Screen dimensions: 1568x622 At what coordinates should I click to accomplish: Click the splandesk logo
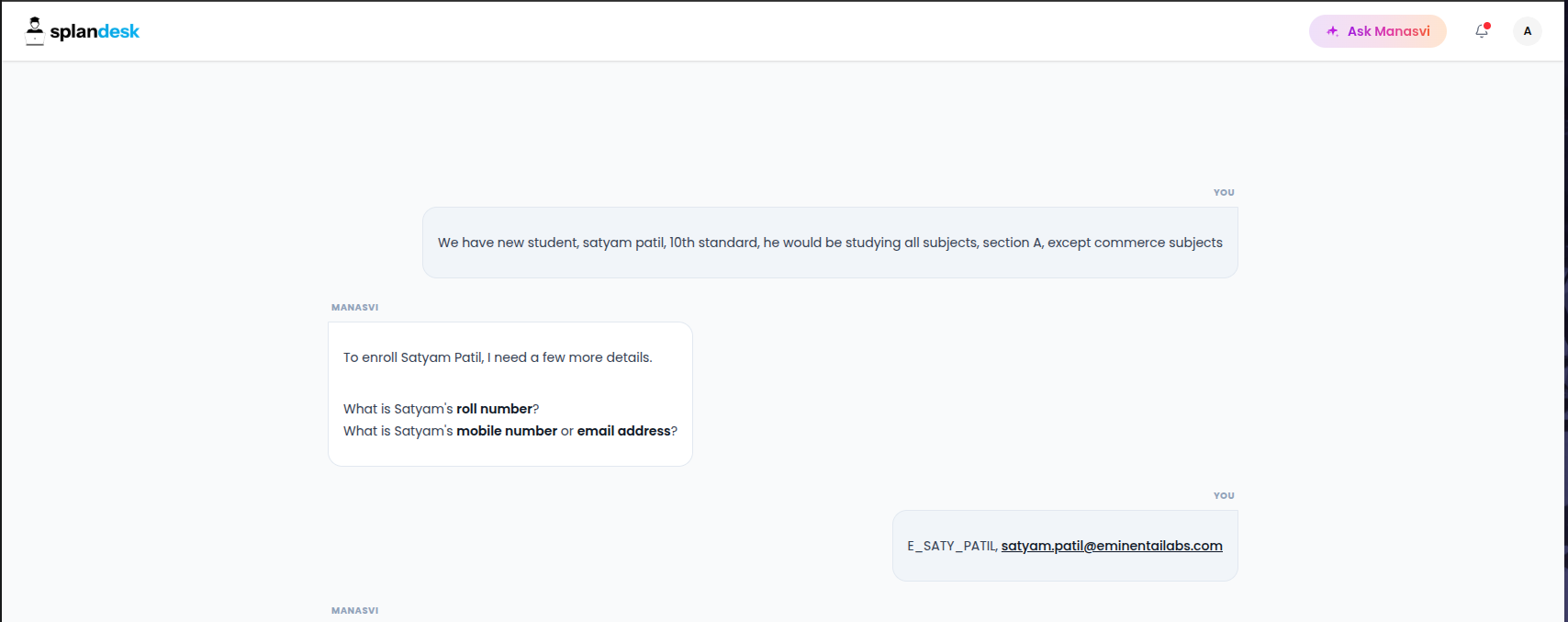pos(83,31)
